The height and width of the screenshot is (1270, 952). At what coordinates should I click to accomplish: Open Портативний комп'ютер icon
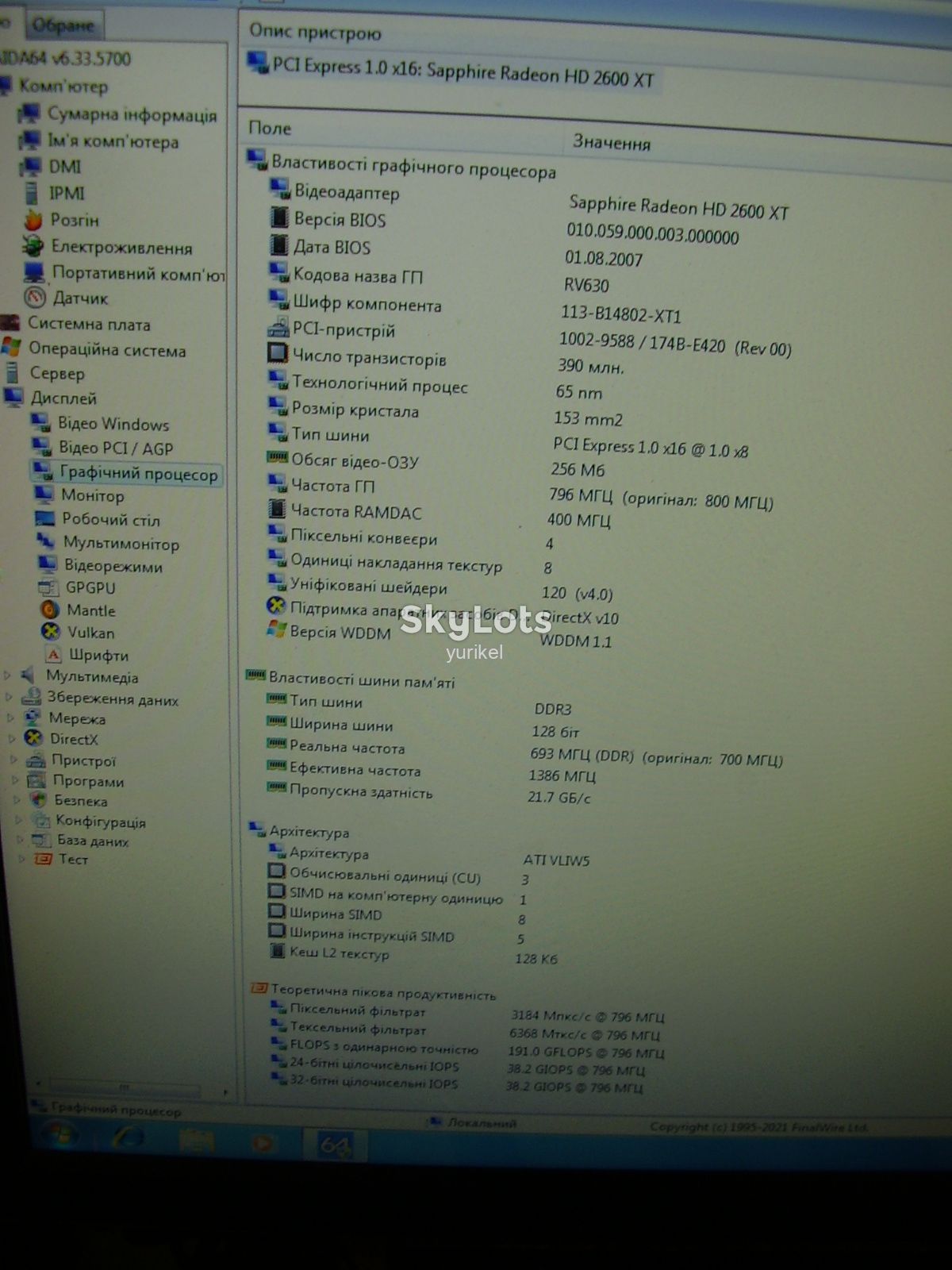34,273
